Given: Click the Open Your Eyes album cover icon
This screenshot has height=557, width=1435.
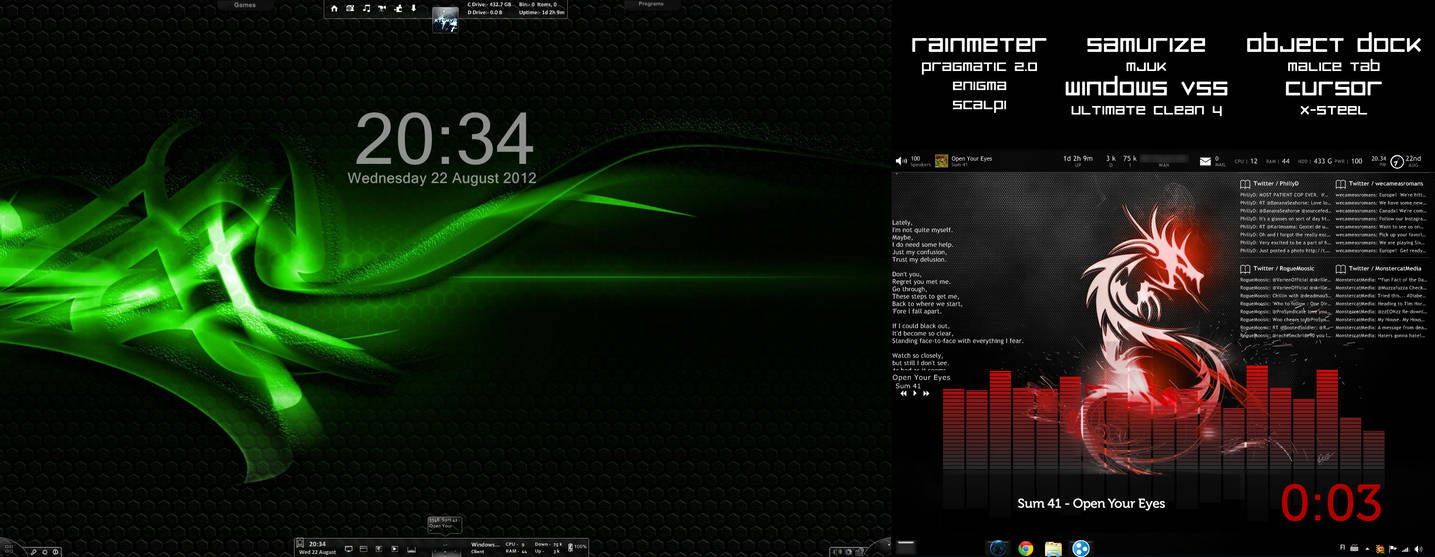Looking at the screenshot, I should click(x=941, y=160).
